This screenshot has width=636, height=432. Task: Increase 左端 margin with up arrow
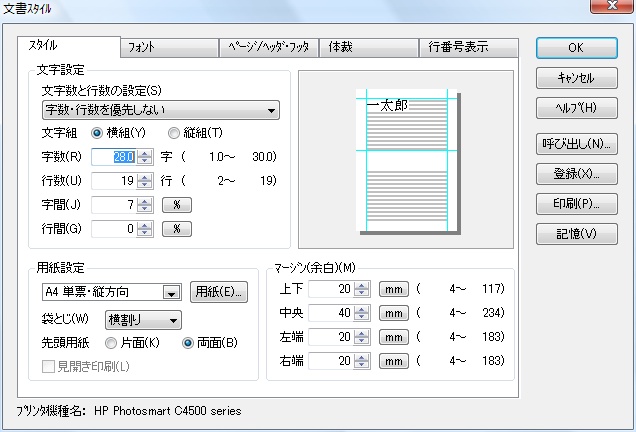pyautogui.click(x=361, y=333)
